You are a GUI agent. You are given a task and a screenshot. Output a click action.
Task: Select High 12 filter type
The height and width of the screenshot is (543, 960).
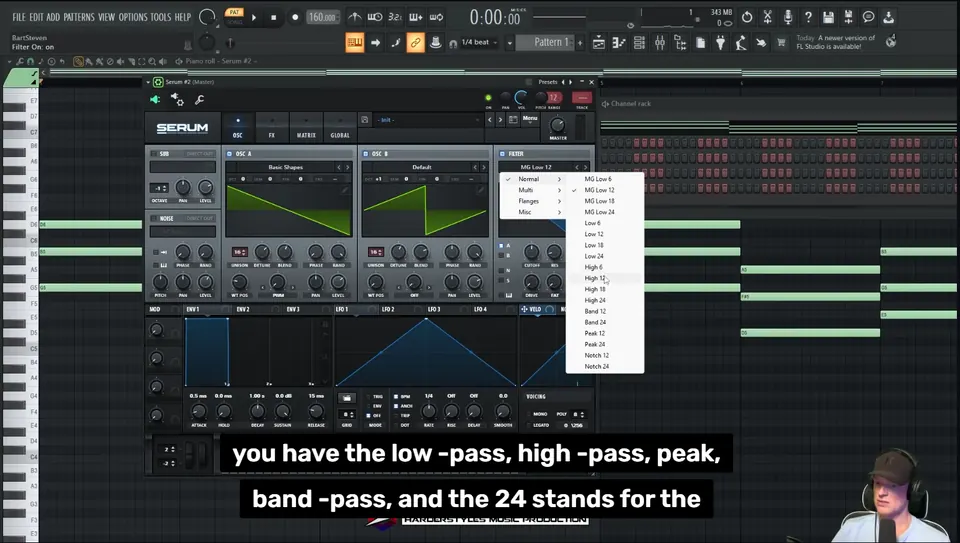[x=604, y=279]
